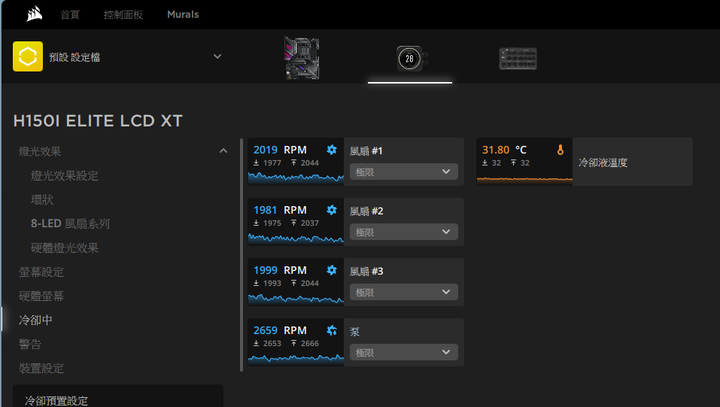Click the 2019 RPM reading
720x407 pixels.
point(280,150)
